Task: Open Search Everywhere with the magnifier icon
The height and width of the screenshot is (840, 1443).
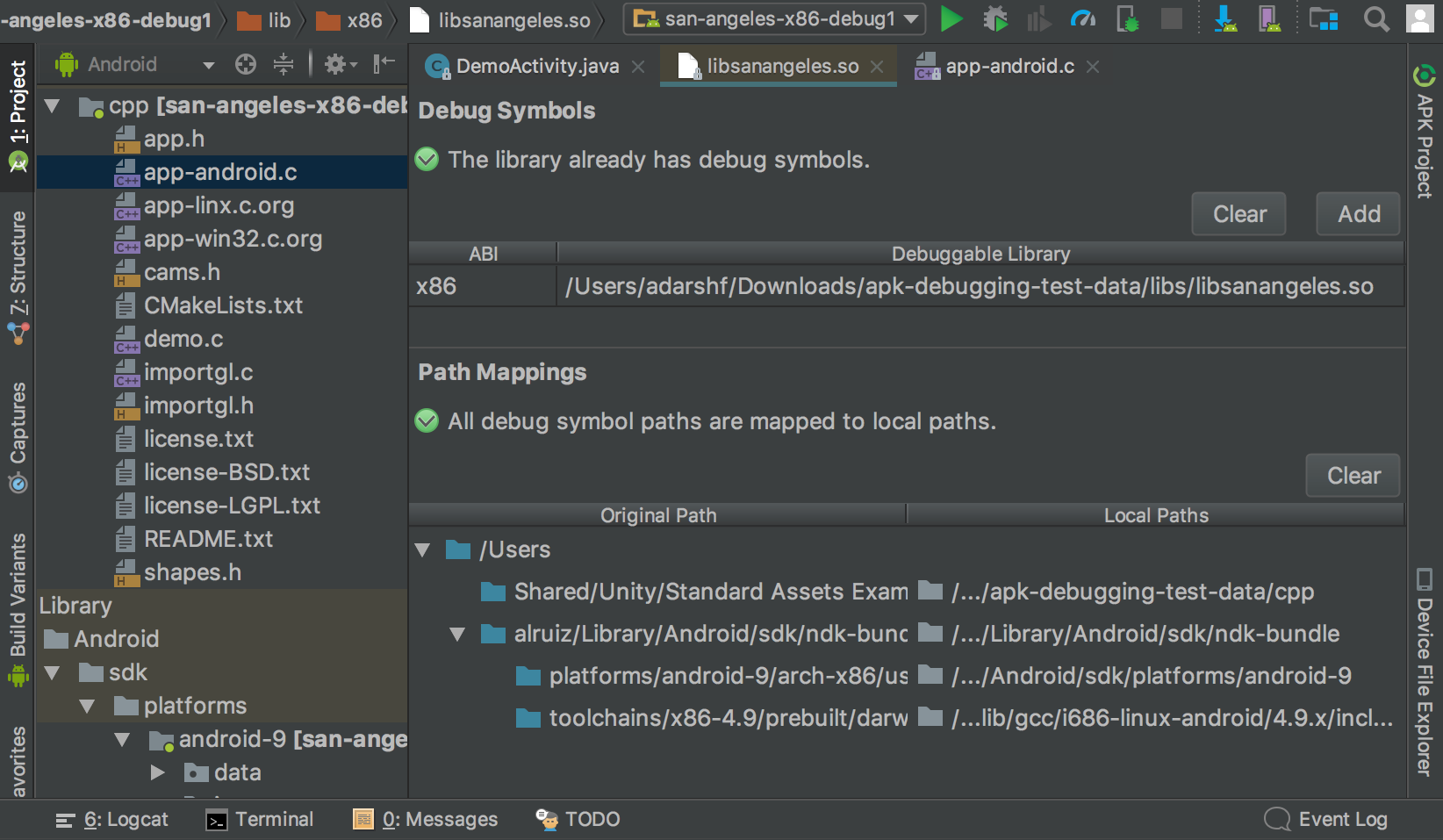Action: (1375, 19)
